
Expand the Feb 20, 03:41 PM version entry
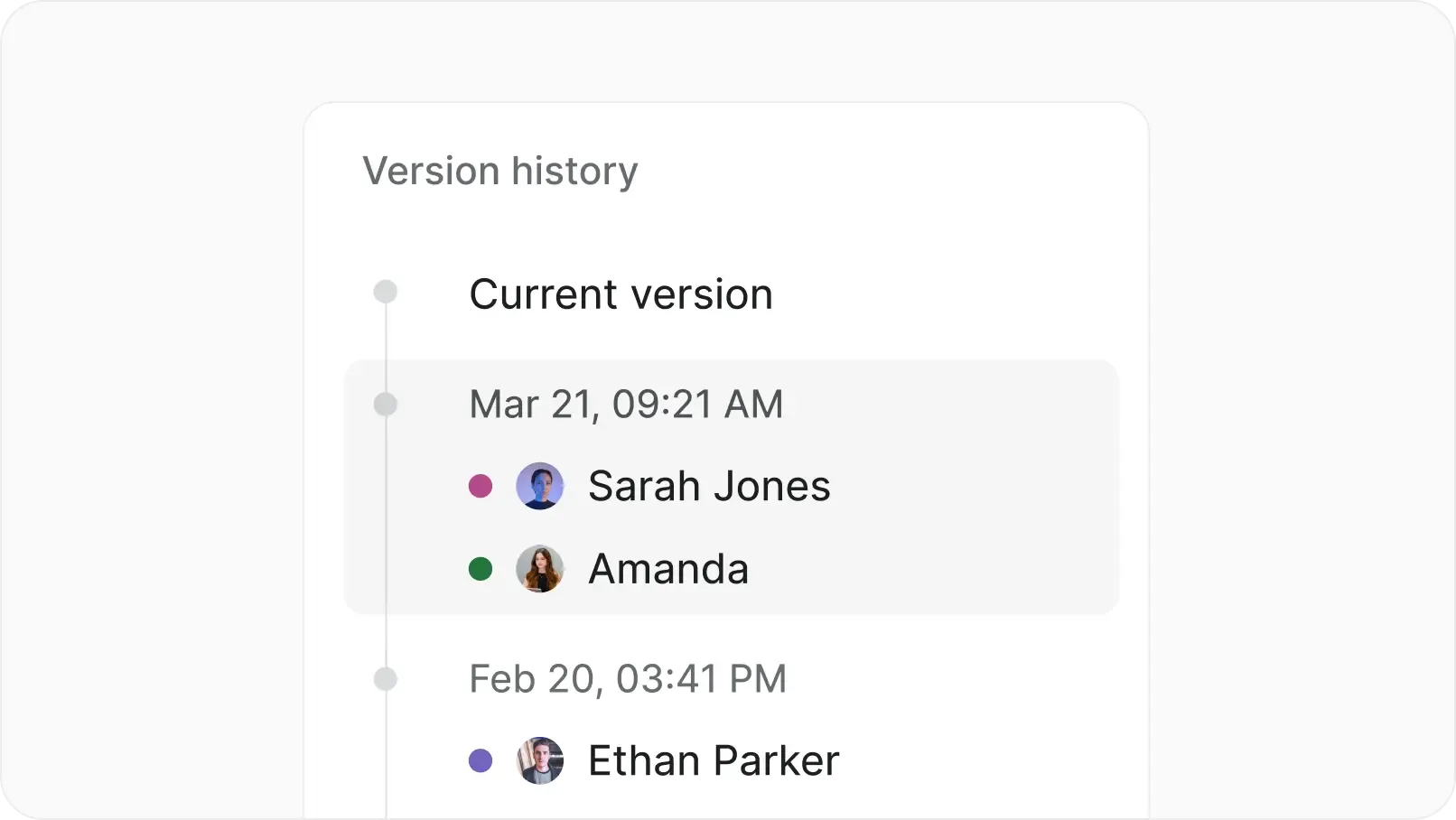[628, 678]
